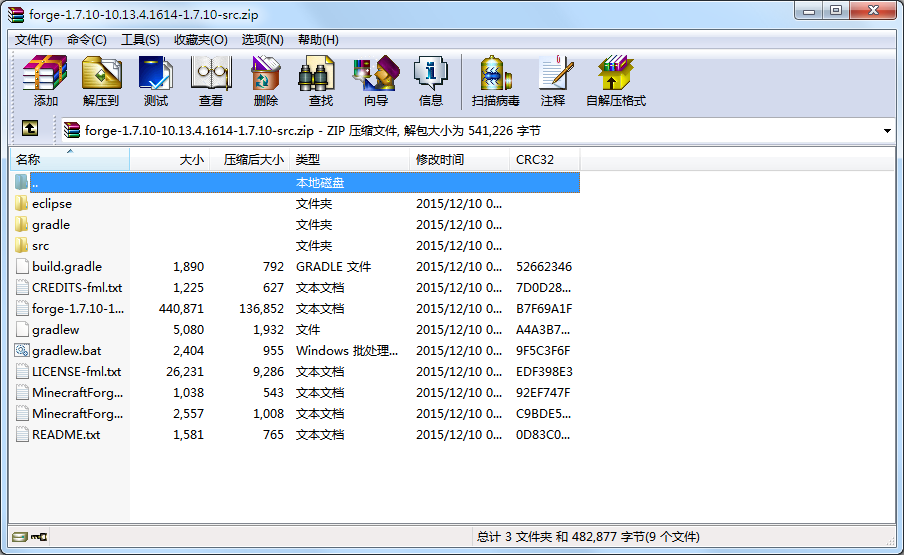The image size is (904, 555).
Task: Select the LICENSE-fml.txt file name
Action: coord(77,372)
